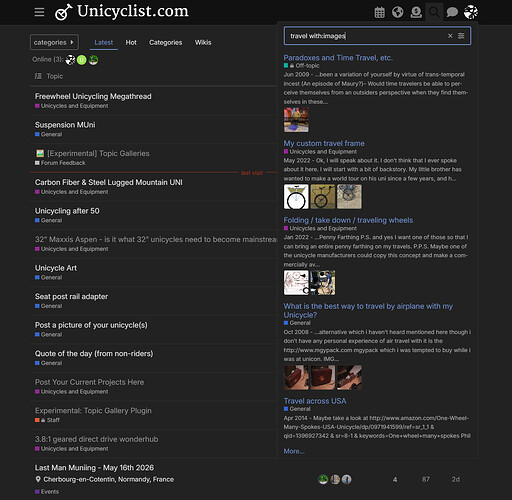This screenshot has height=500, width=512.
Task: Open first thumbnail under Folding wheels result
Action: 296,283
